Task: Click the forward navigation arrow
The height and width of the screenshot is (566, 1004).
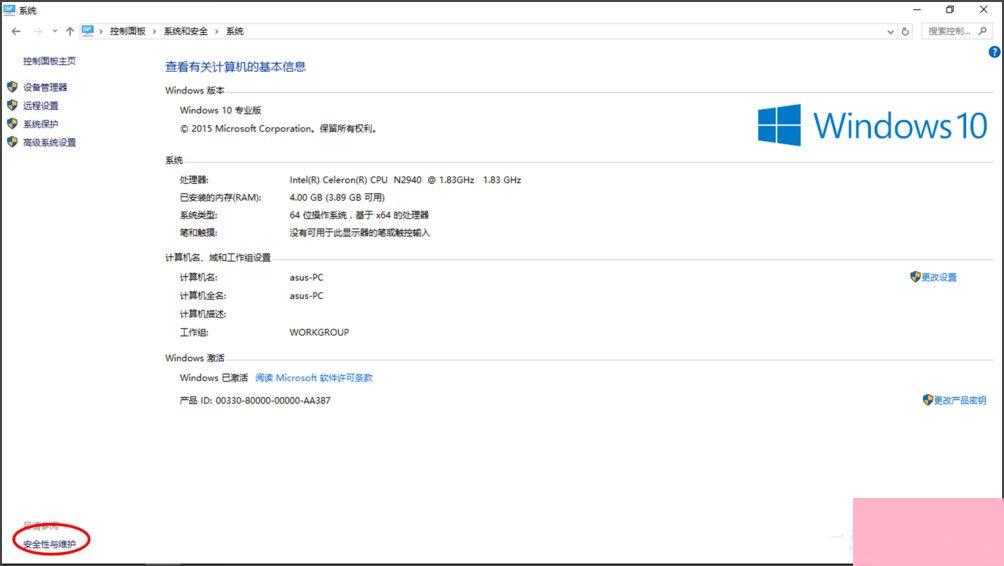Action: coord(38,31)
